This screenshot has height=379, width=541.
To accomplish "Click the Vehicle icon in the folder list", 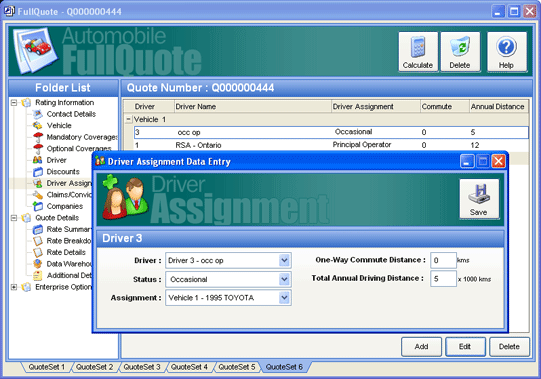I will [x=37, y=125].
